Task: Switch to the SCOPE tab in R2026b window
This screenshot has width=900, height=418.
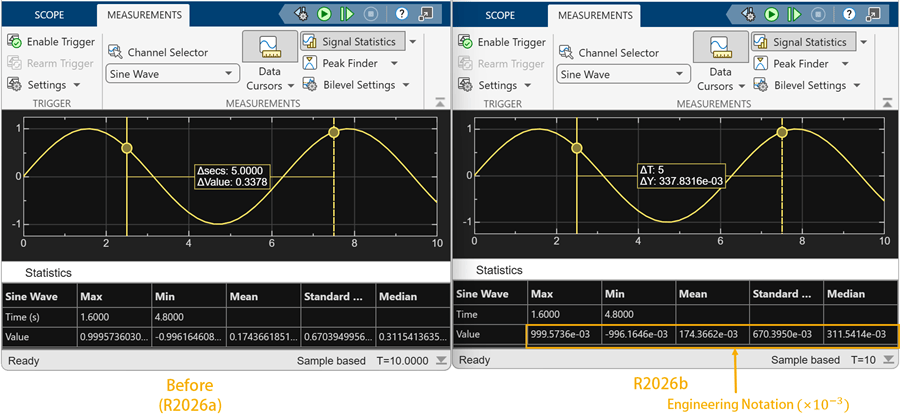Action: pyautogui.click(x=499, y=15)
